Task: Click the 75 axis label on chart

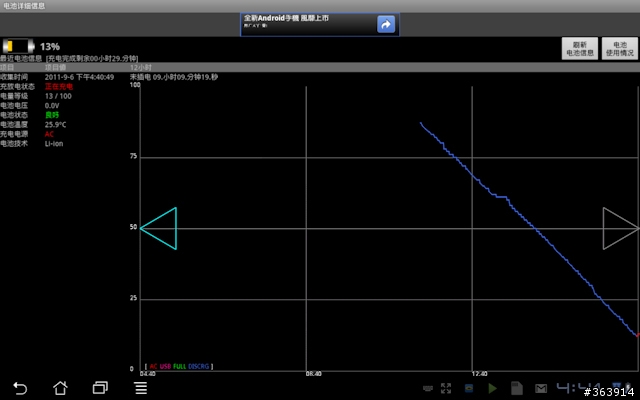Action: pos(133,156)
